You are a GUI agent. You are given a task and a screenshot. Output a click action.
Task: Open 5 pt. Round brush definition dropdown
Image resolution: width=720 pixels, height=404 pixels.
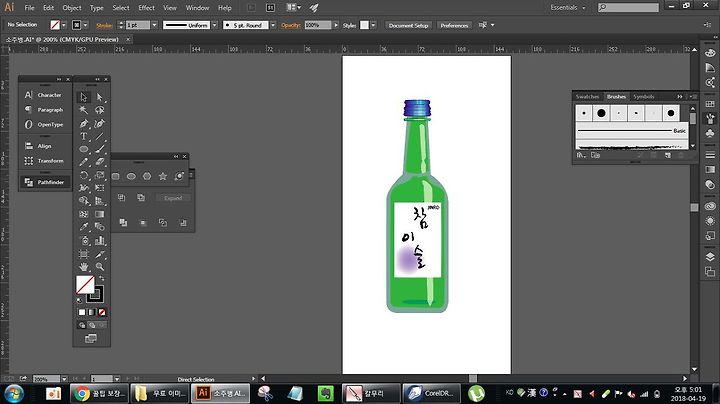tap(273, 25)
